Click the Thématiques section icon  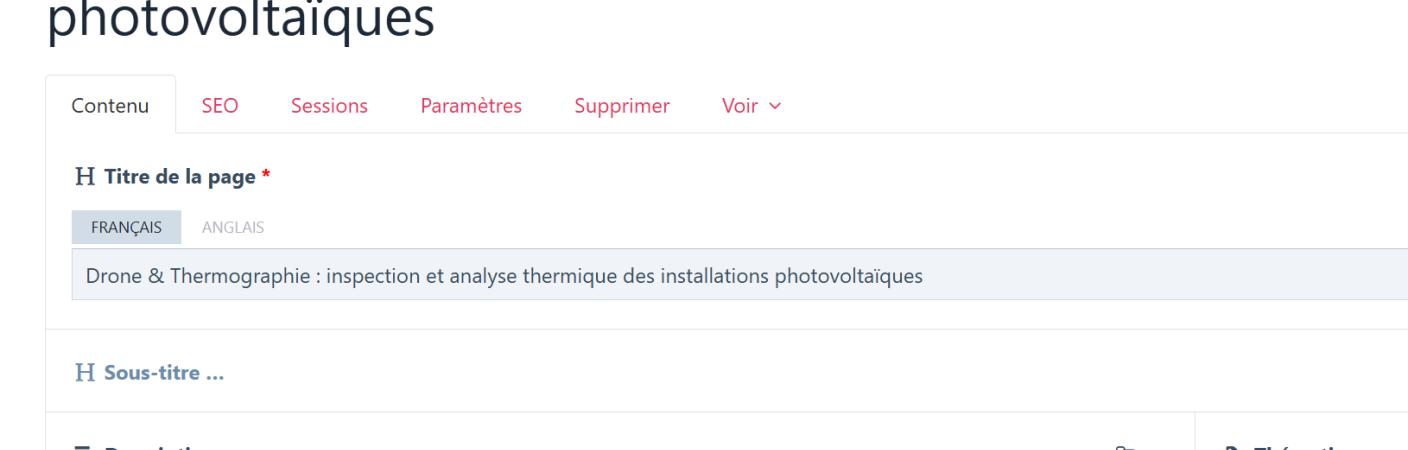1233,447
